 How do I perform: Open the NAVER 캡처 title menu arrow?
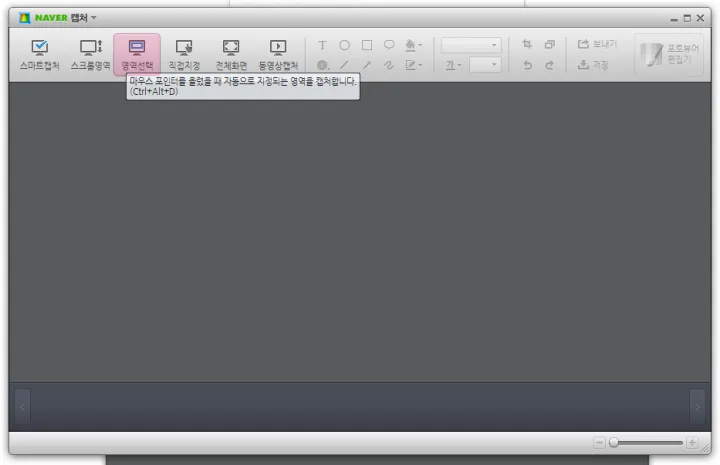[94, 17]
